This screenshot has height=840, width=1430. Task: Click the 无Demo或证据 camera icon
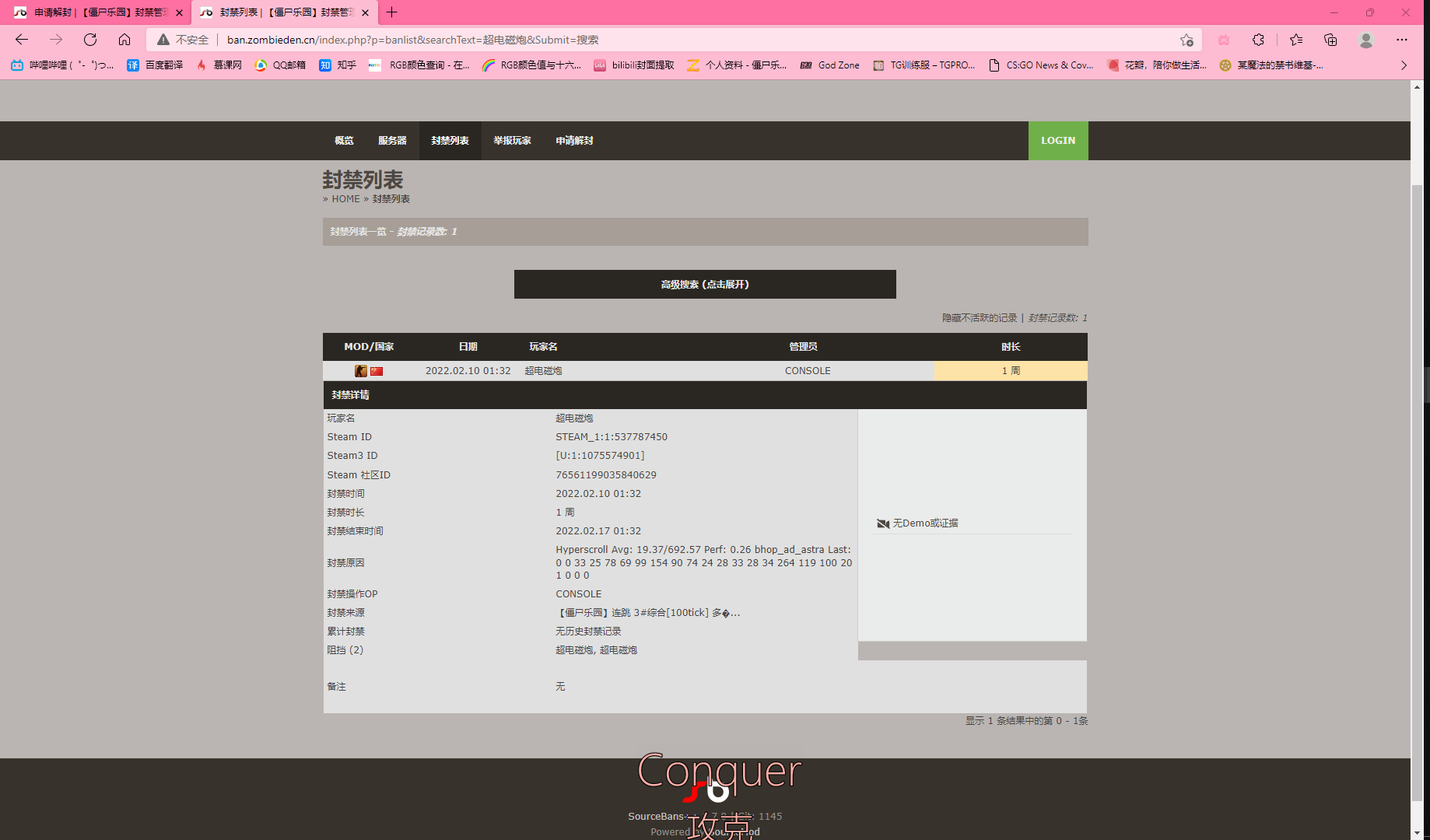pyautogui.click(x=883, y=523)
